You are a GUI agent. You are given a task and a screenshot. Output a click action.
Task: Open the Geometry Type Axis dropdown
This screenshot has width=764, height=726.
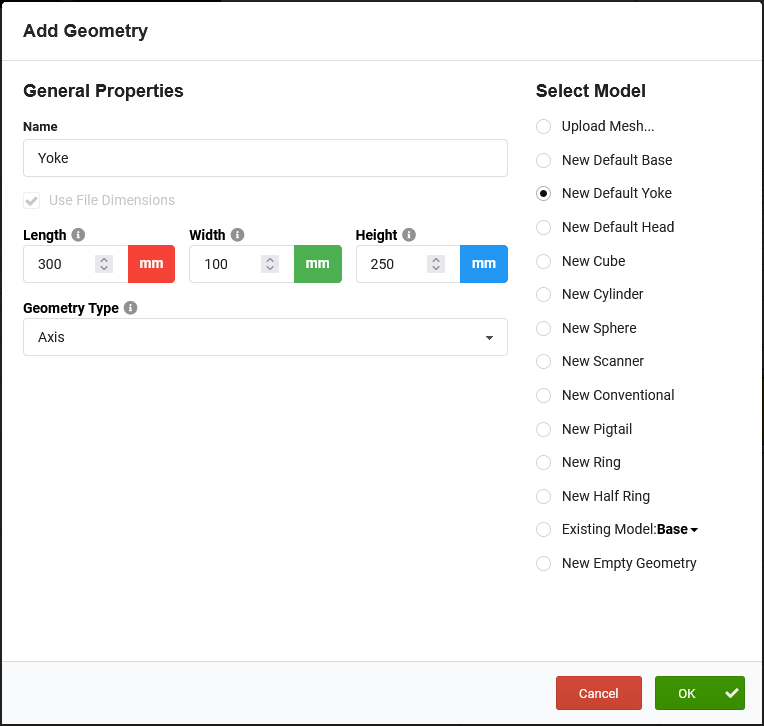tap(265, 337)
